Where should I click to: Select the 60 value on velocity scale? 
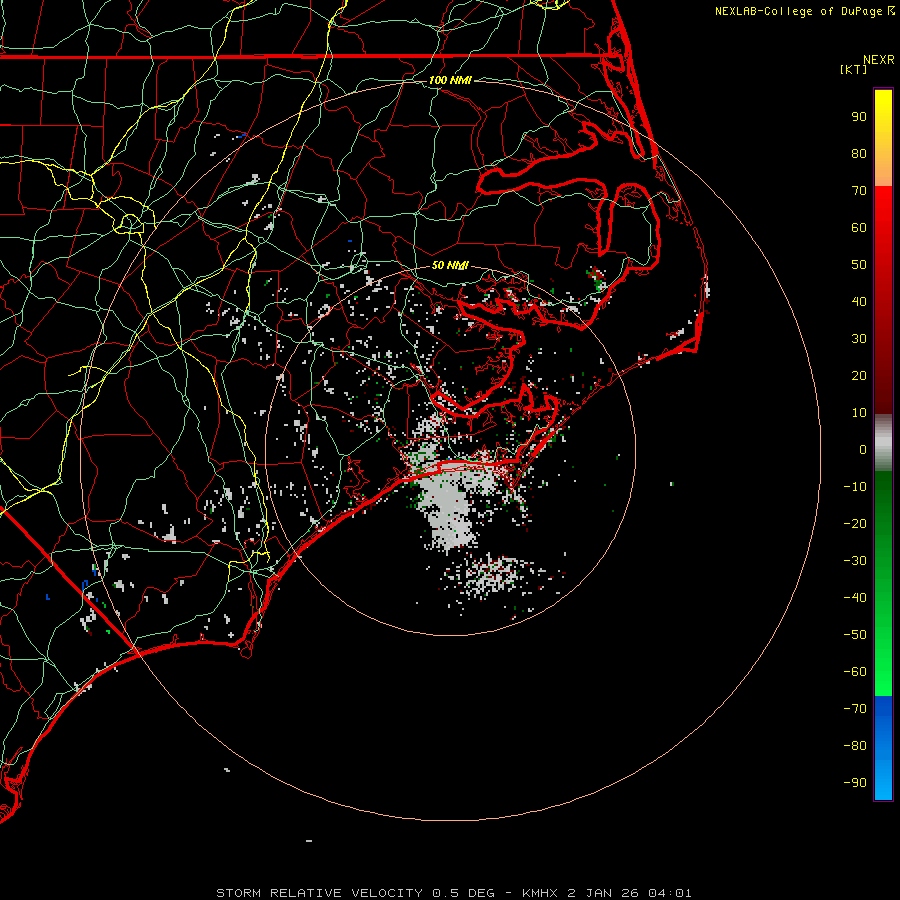859,228
